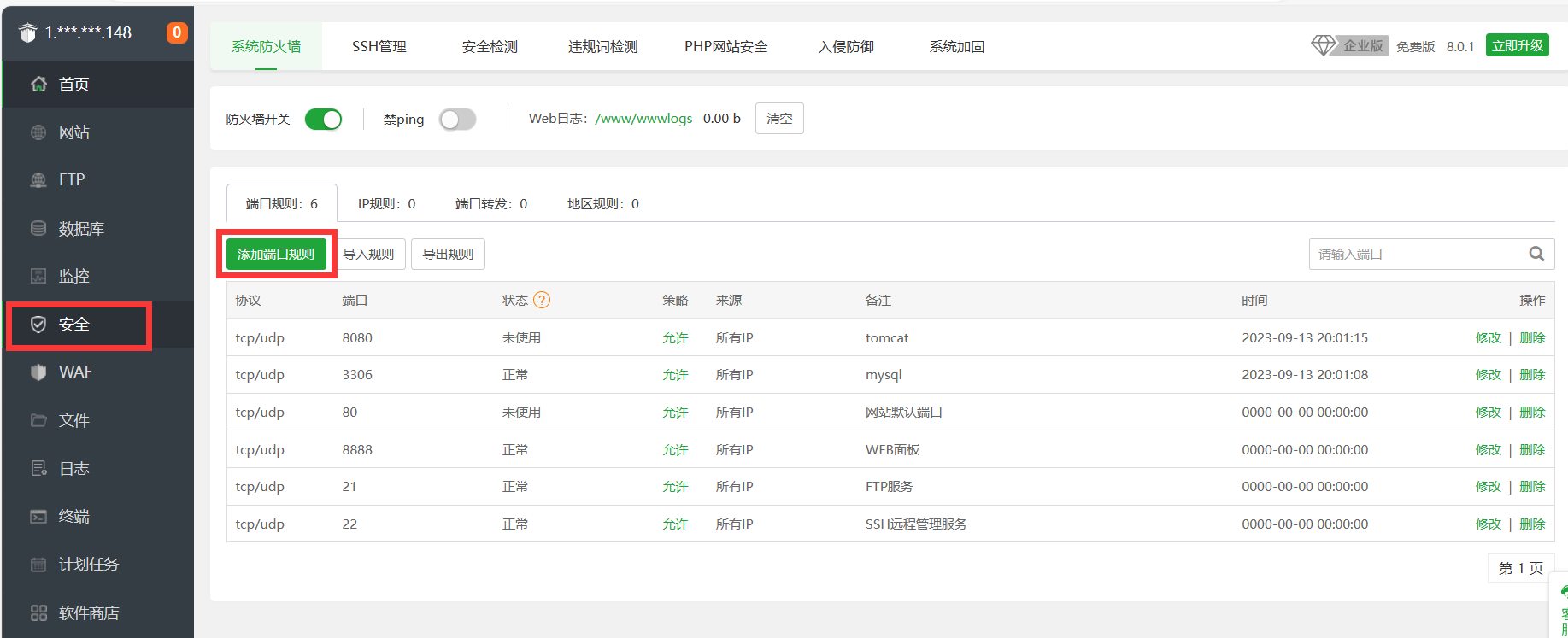Screen dimensions: 1568x638
Task: Switch to the SSH管理 tab
Action: coord(379,46)
